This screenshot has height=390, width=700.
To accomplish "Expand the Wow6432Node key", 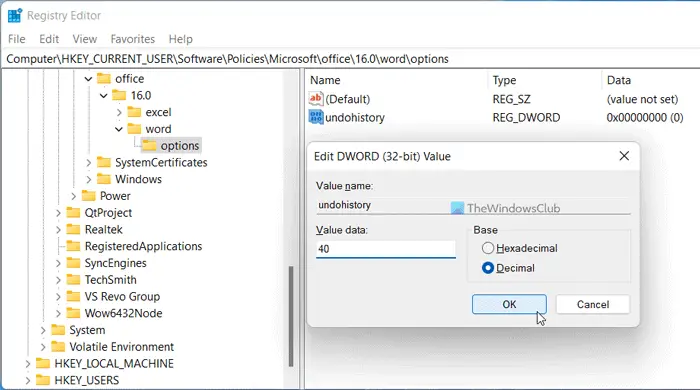I will tap(58, 313).
